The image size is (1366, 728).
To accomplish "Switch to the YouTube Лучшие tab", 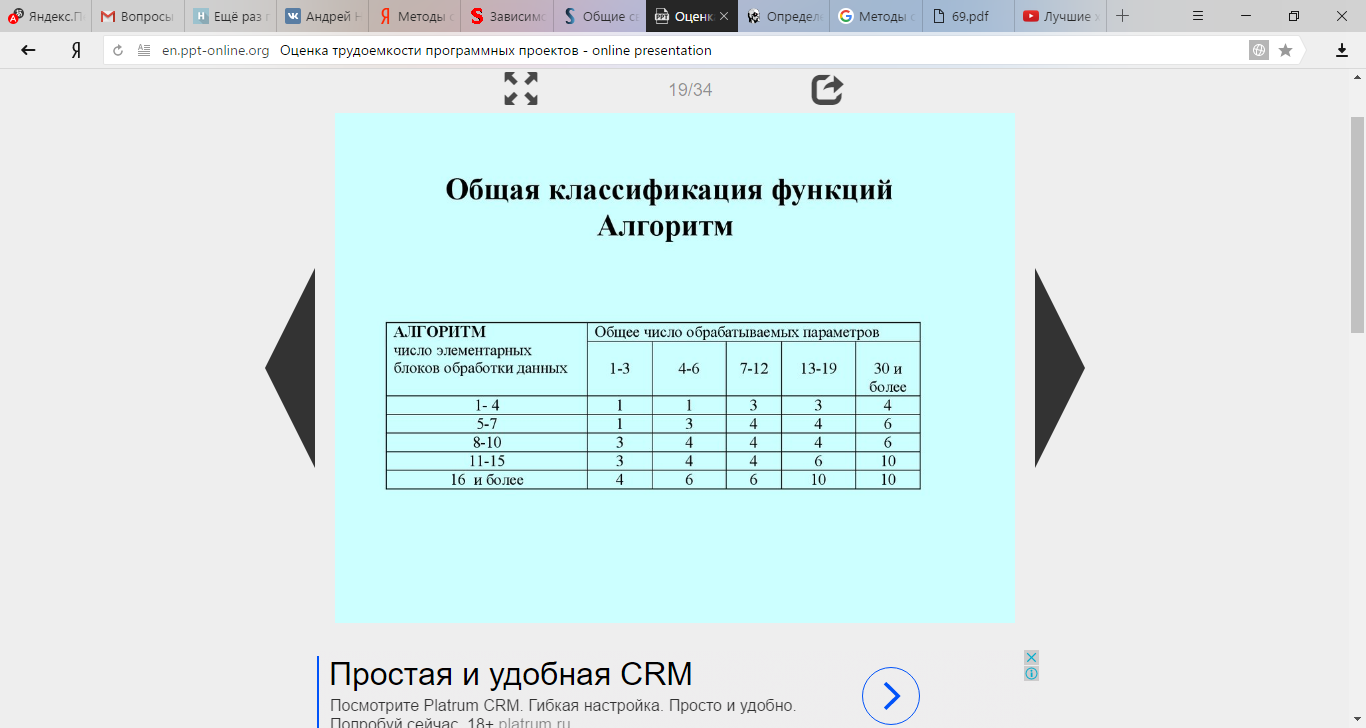I will click(x=1060, y=16).
